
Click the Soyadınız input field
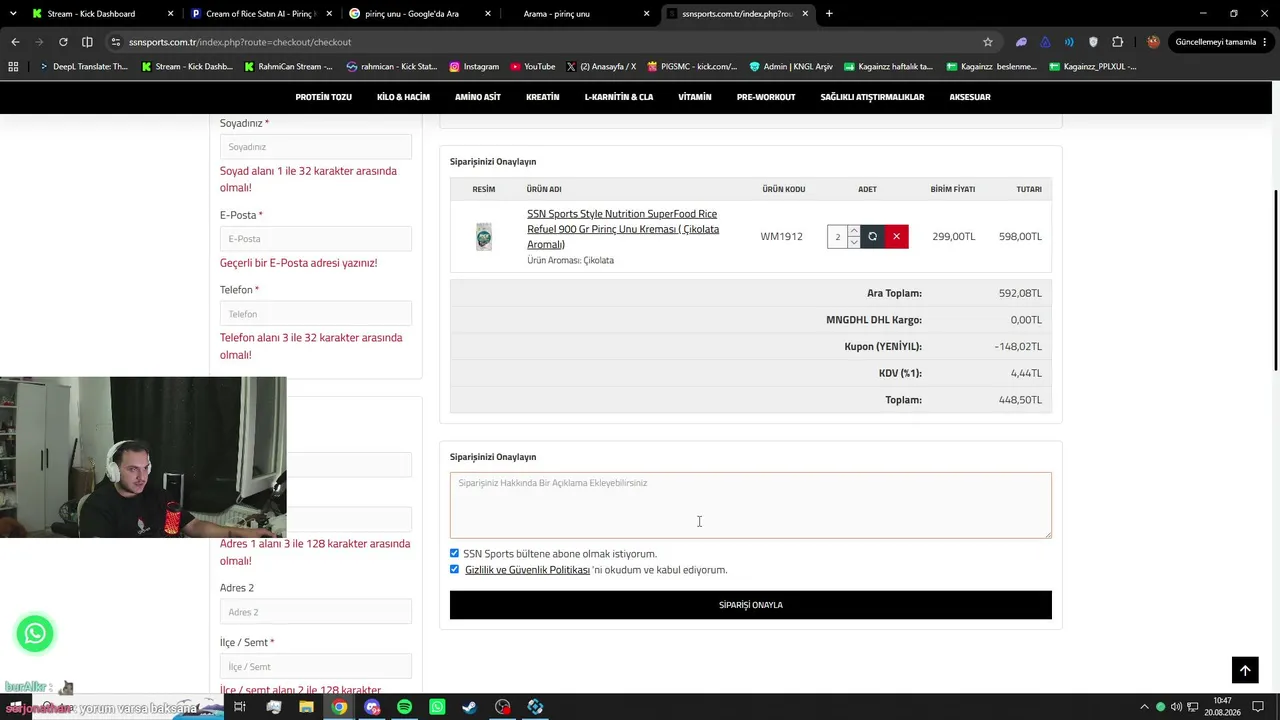(x=316, y=147)
